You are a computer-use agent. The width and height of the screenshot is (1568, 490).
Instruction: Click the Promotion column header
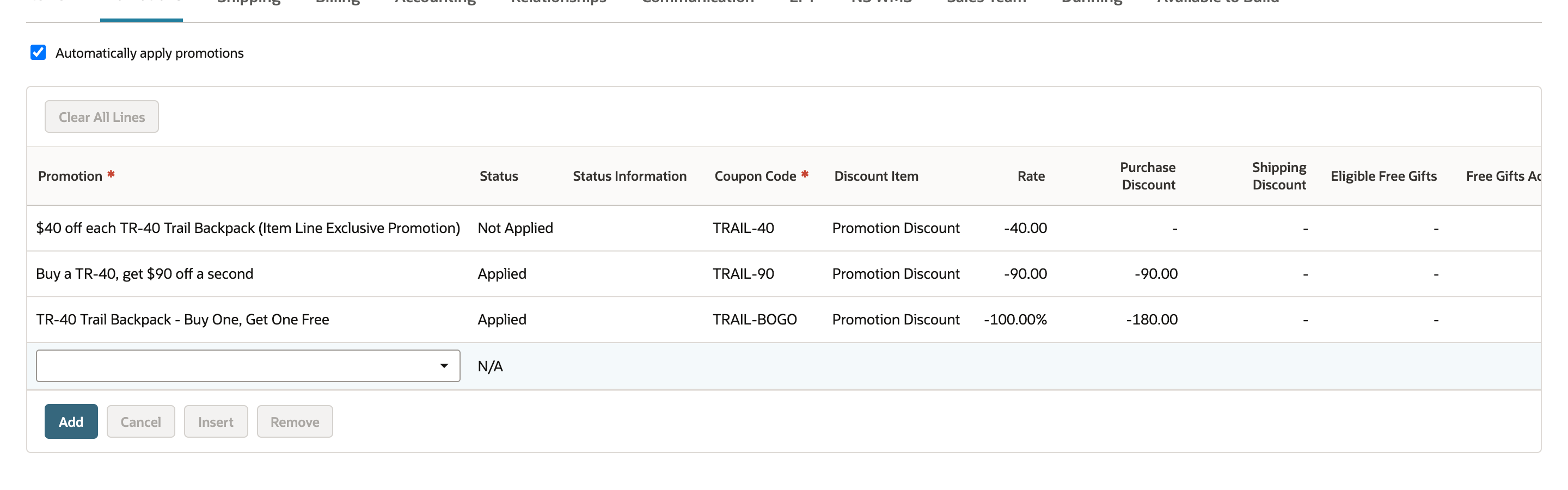(70, 176)
